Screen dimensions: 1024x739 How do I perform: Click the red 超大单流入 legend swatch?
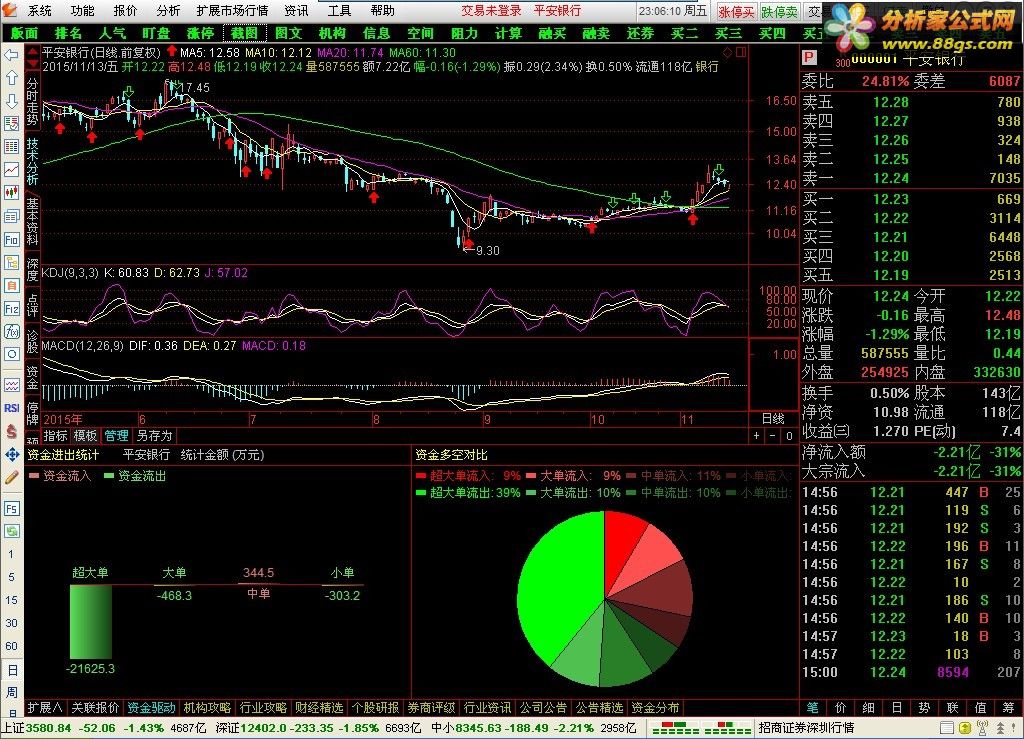point(420,476)
